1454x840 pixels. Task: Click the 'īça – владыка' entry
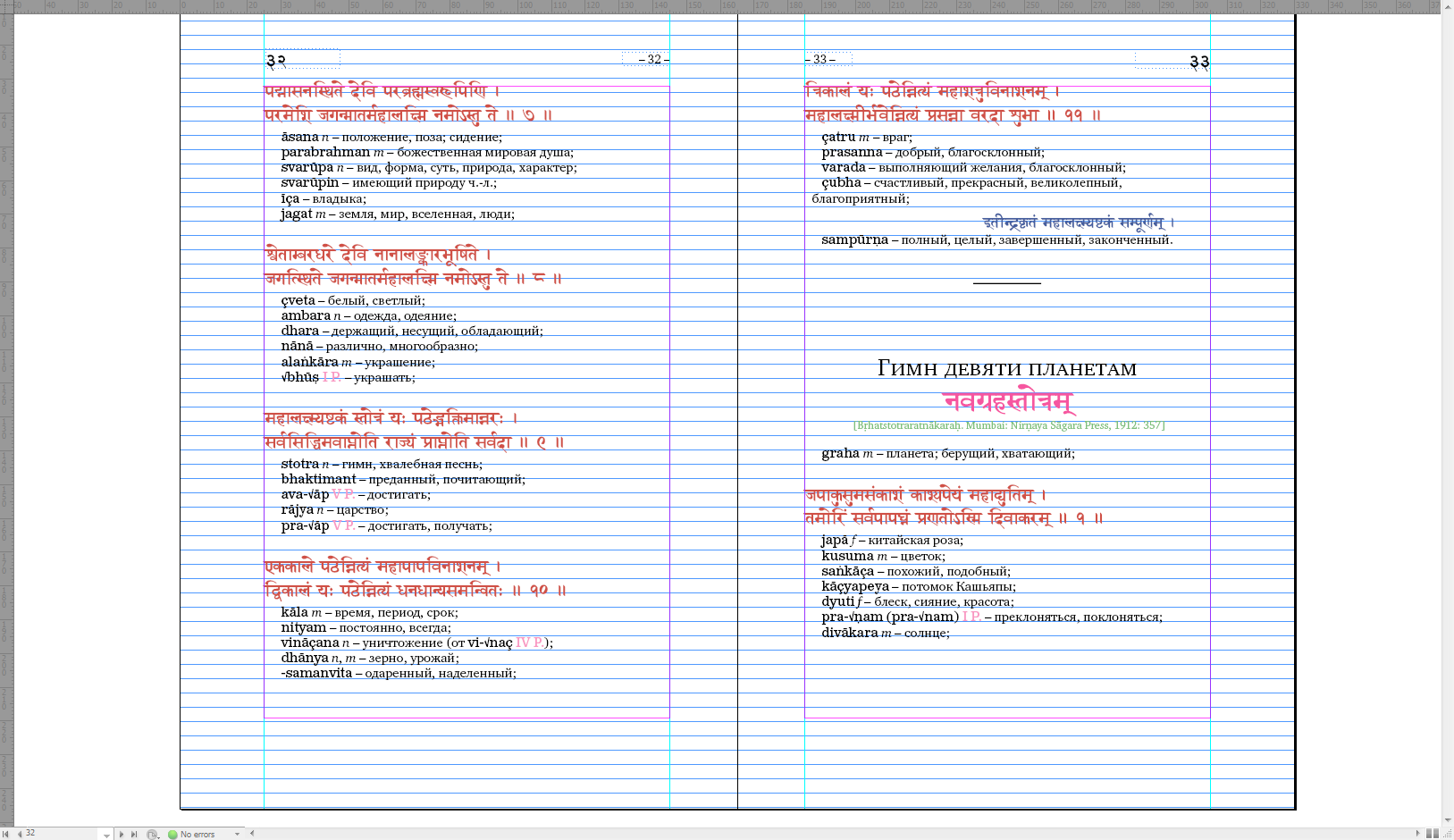pyautogui.click(x=324, y=198)
